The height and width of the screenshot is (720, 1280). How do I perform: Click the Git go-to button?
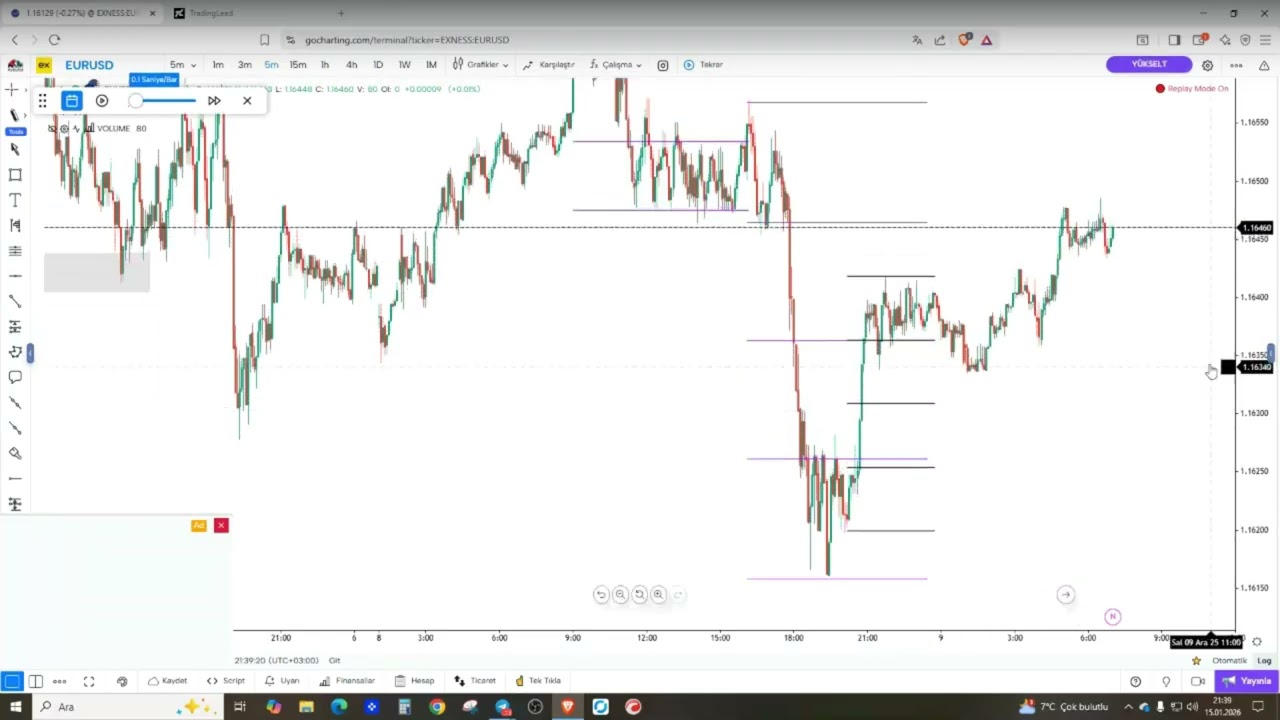335,660
